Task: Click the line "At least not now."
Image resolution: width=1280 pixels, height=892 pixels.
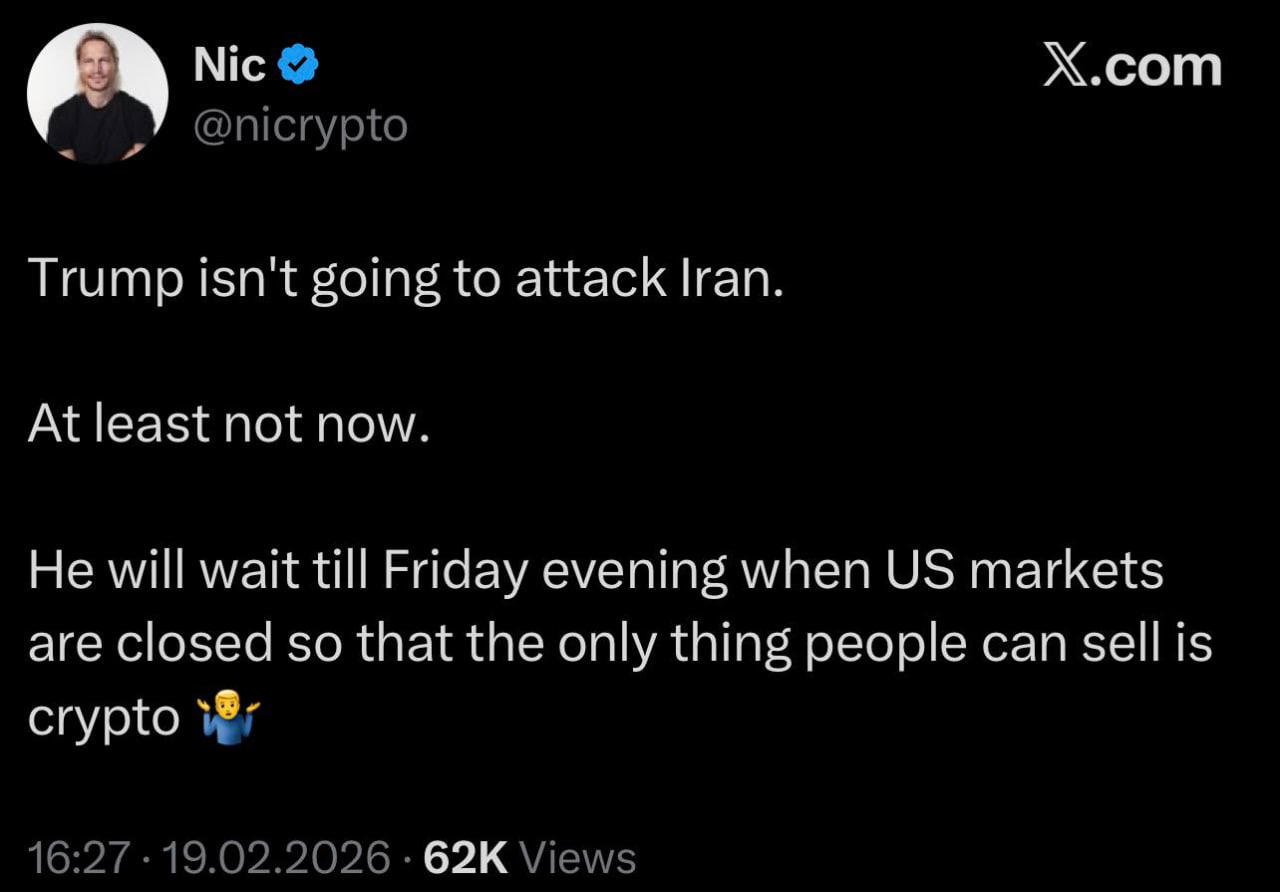Action: click(x=228, y=426)
